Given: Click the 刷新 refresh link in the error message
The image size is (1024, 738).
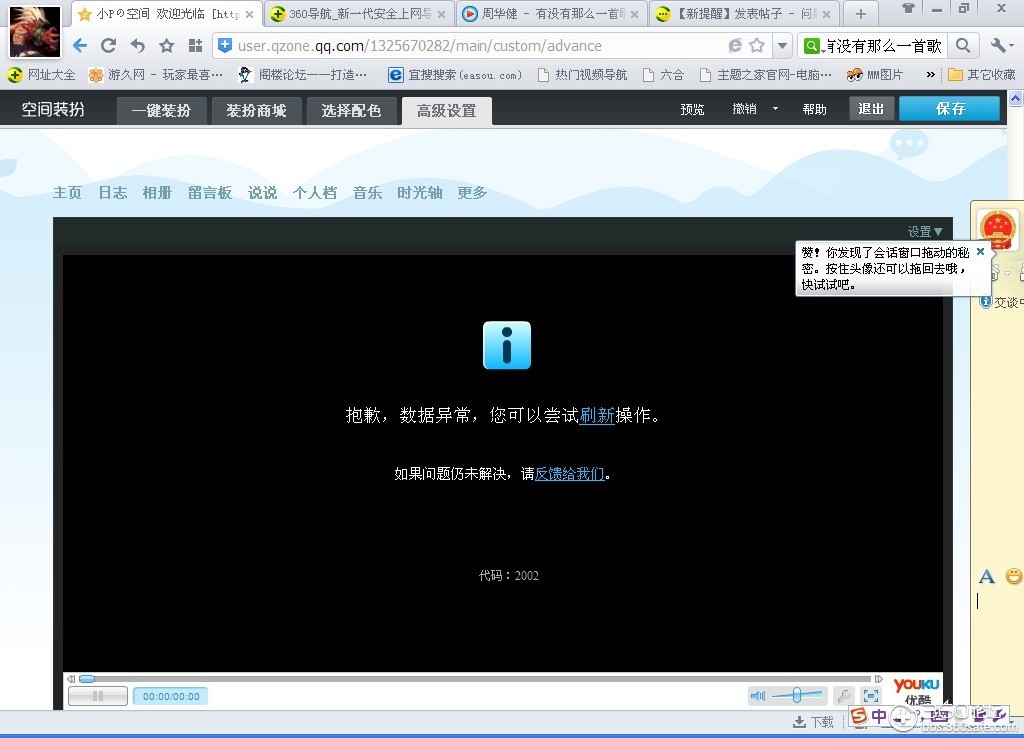Looking at the screenshot, I should click(x=597, y=415).
